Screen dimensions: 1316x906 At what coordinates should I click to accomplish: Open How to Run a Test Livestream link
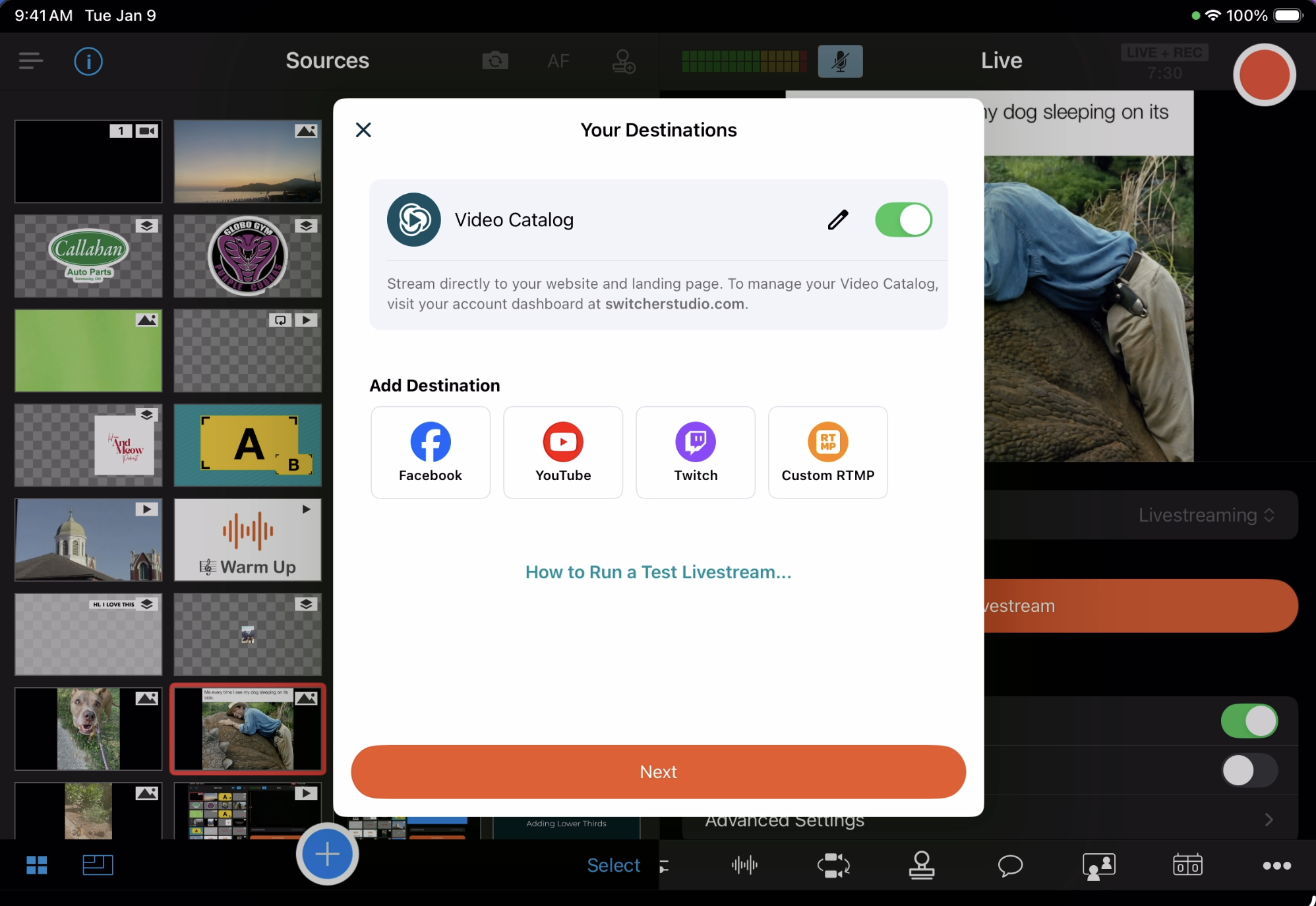(658, 572)
